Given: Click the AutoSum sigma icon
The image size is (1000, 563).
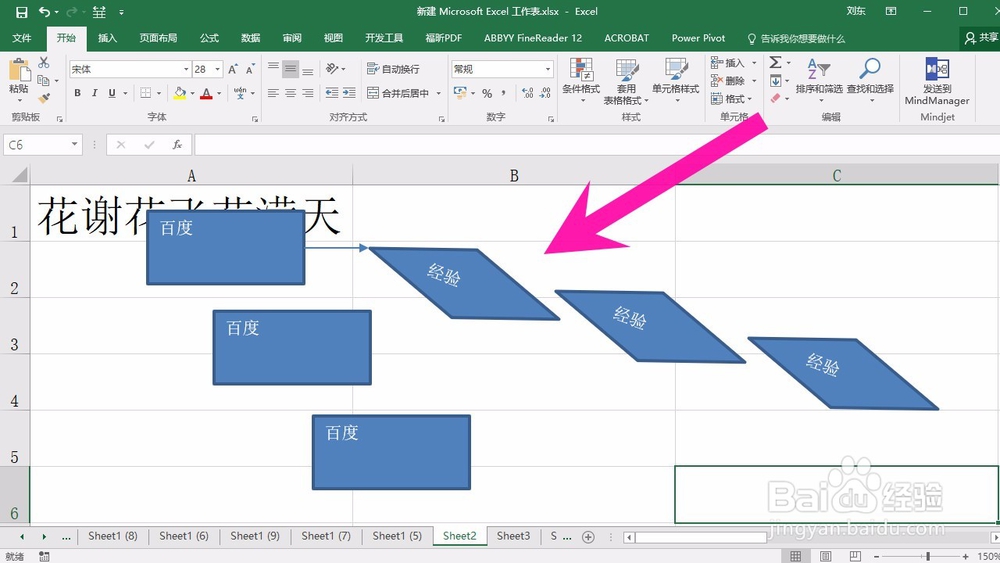Looking at the screenshot, I should 776,62.
